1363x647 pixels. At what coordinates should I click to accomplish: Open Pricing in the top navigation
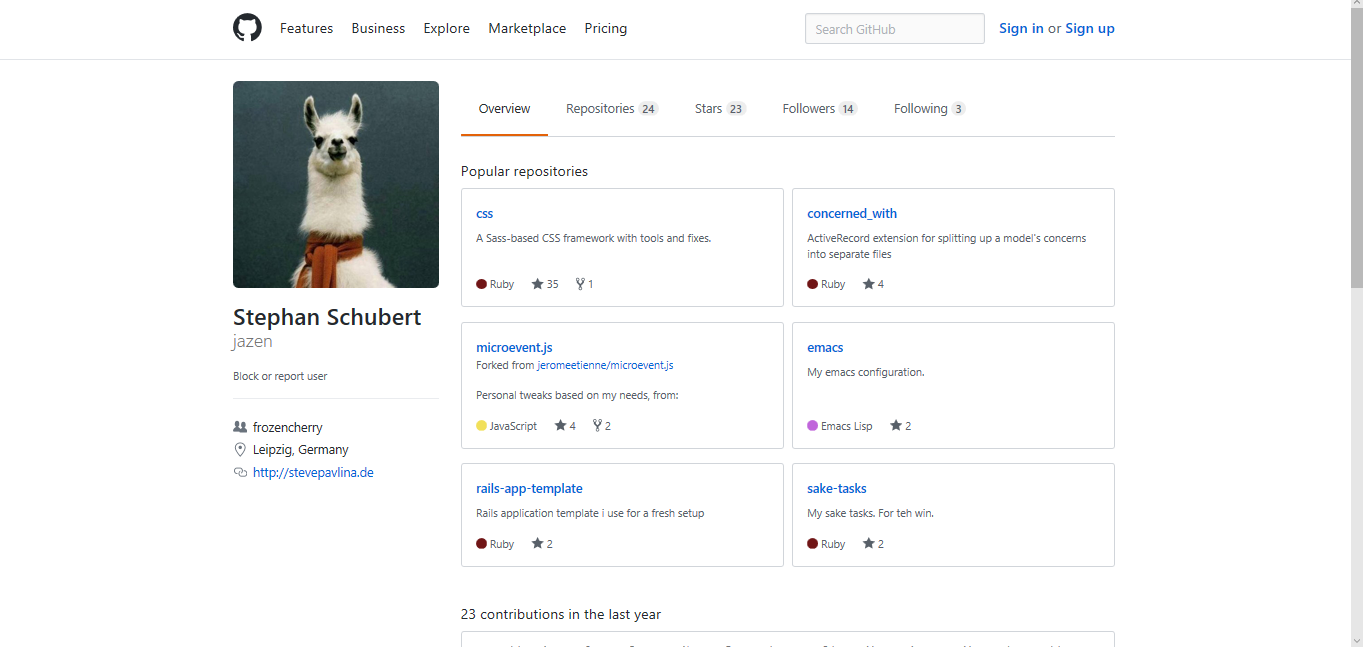click(606, 29)
